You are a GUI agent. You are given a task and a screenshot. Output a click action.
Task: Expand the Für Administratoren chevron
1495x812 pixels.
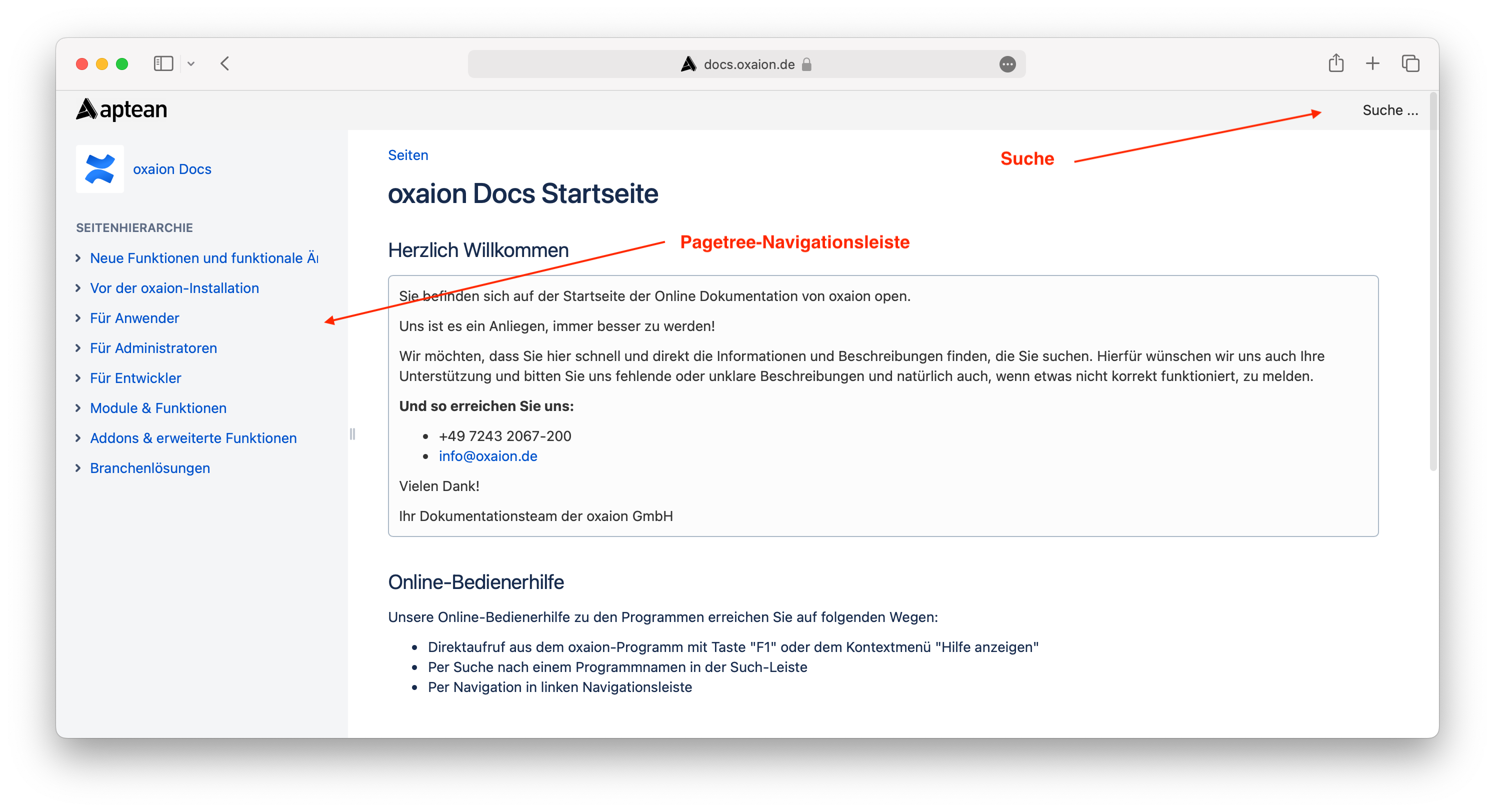[x=78, y=347]
